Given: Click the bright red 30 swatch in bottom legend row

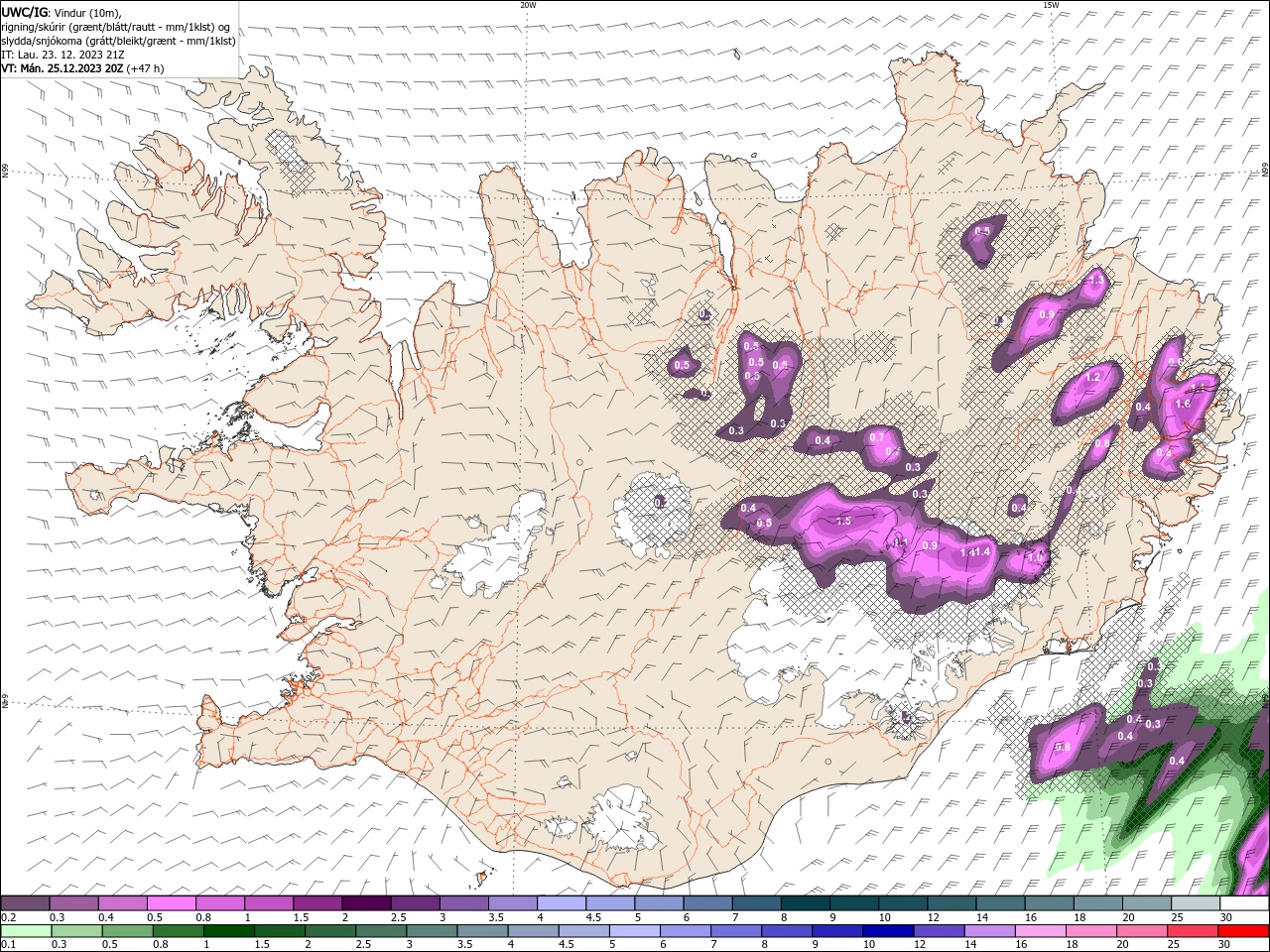Looking at the screenshot, I should (x=1243, y=931).
